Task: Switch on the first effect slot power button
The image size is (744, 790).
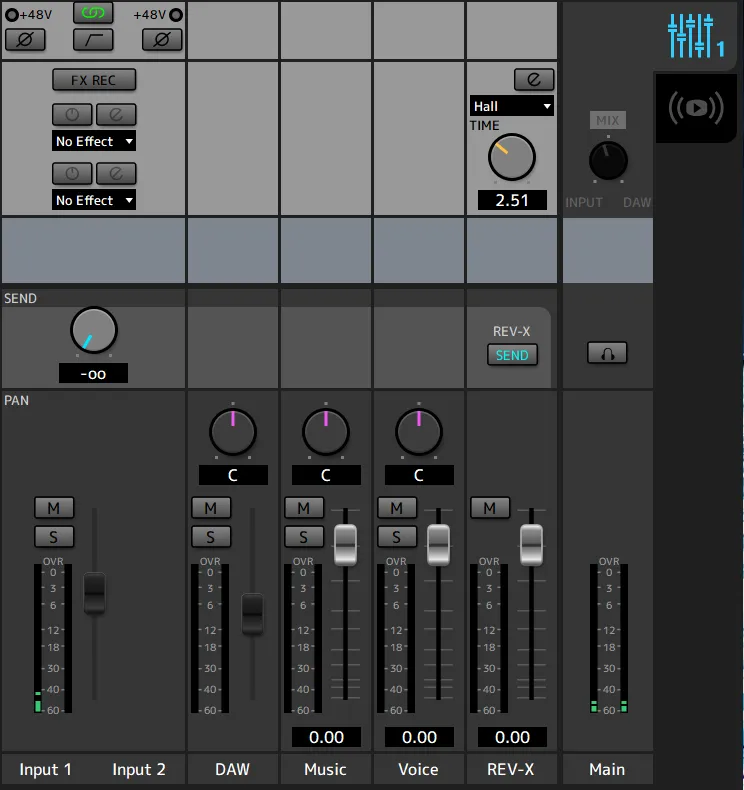Action: [x=72, y=114]
